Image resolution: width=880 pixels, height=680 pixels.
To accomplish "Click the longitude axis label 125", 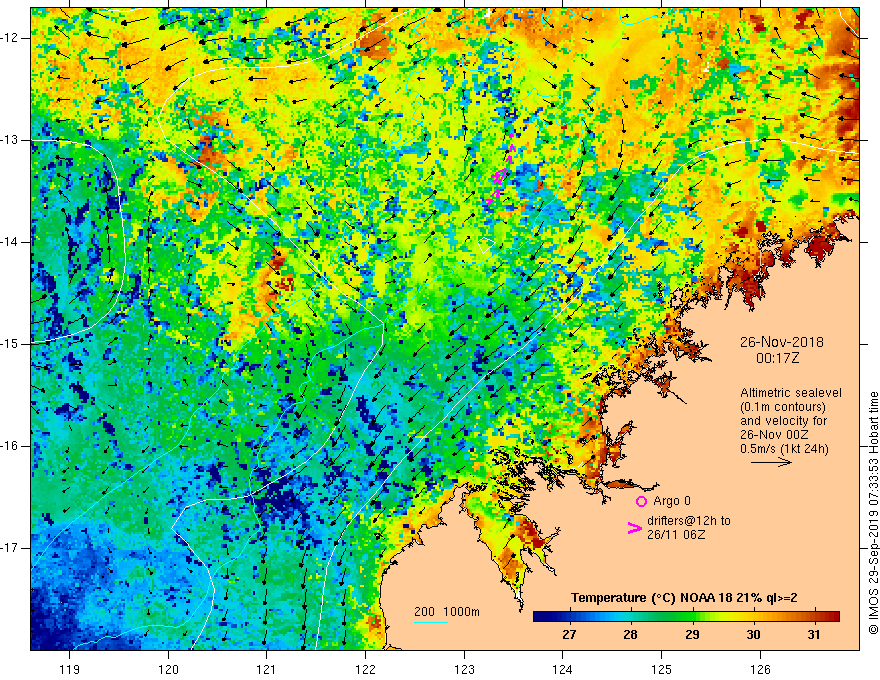I will [661, 669].
